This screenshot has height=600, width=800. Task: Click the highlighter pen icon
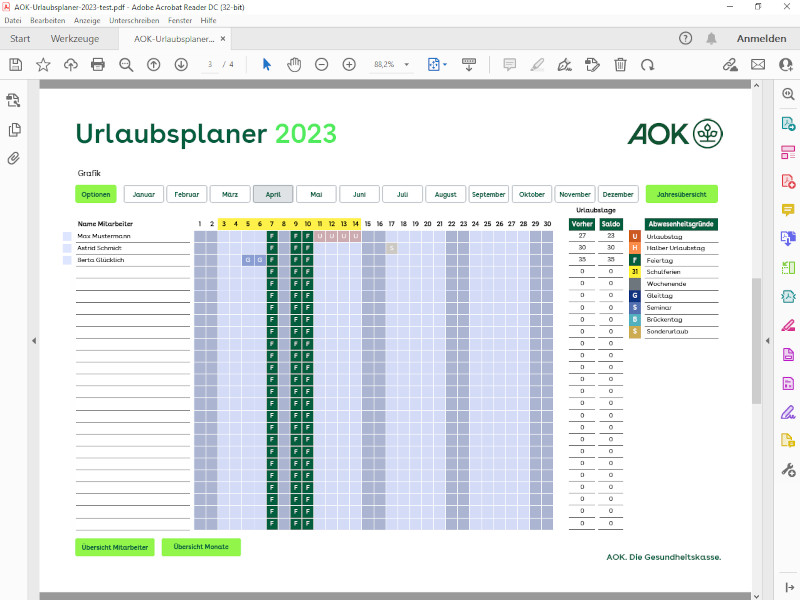click(x=537, y=65)
